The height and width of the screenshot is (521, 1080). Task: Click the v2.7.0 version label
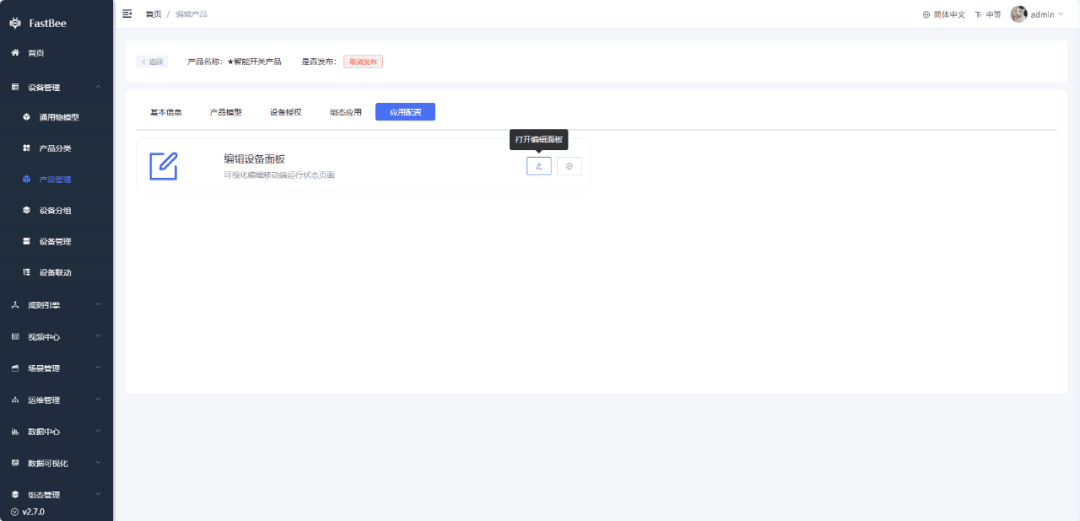33,512
